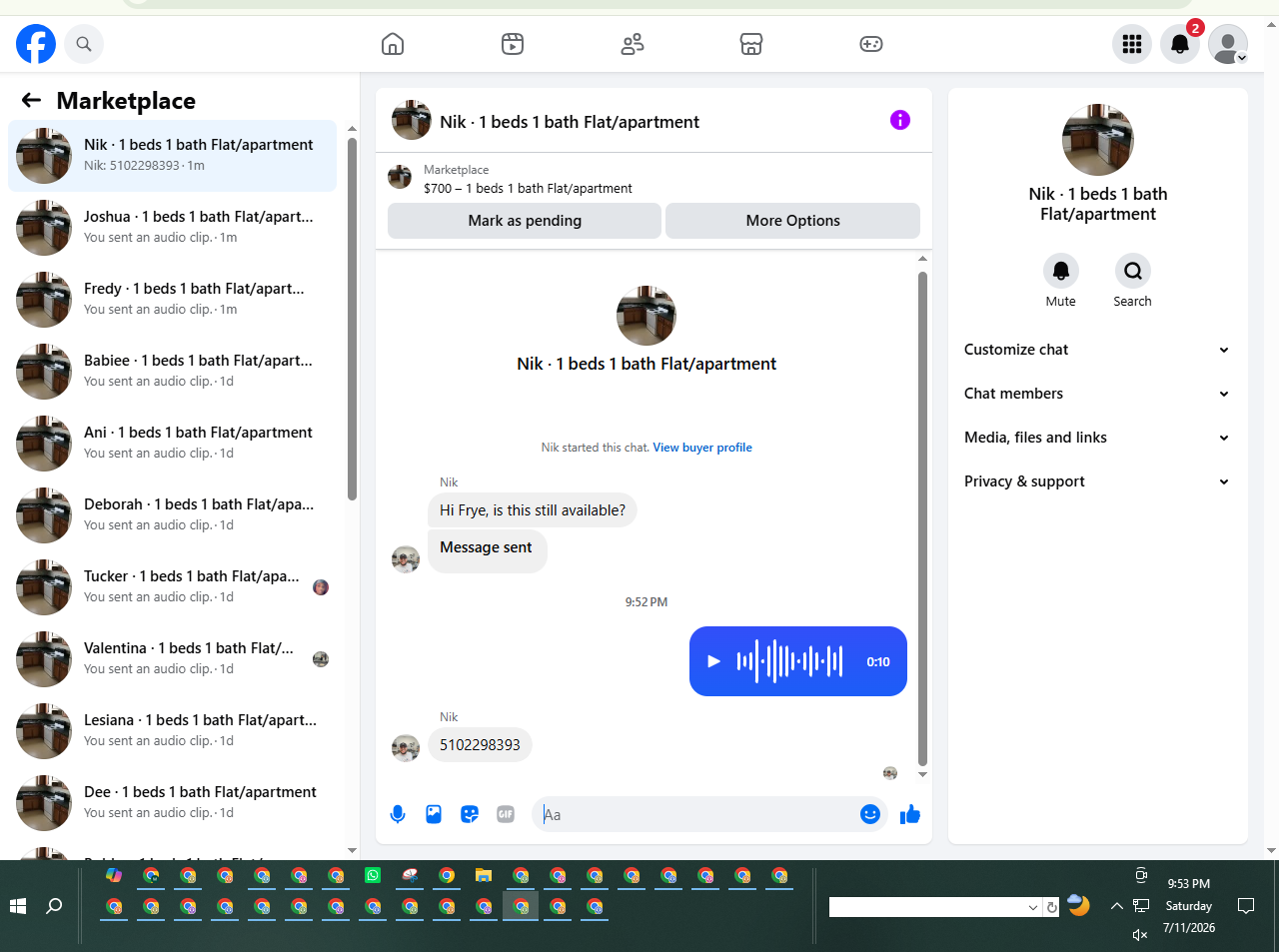Image resolution: width=1279 pixels, height=952 pixels.
Task: Open Tucker's conversation in the list
Action: tap(172, 587)
